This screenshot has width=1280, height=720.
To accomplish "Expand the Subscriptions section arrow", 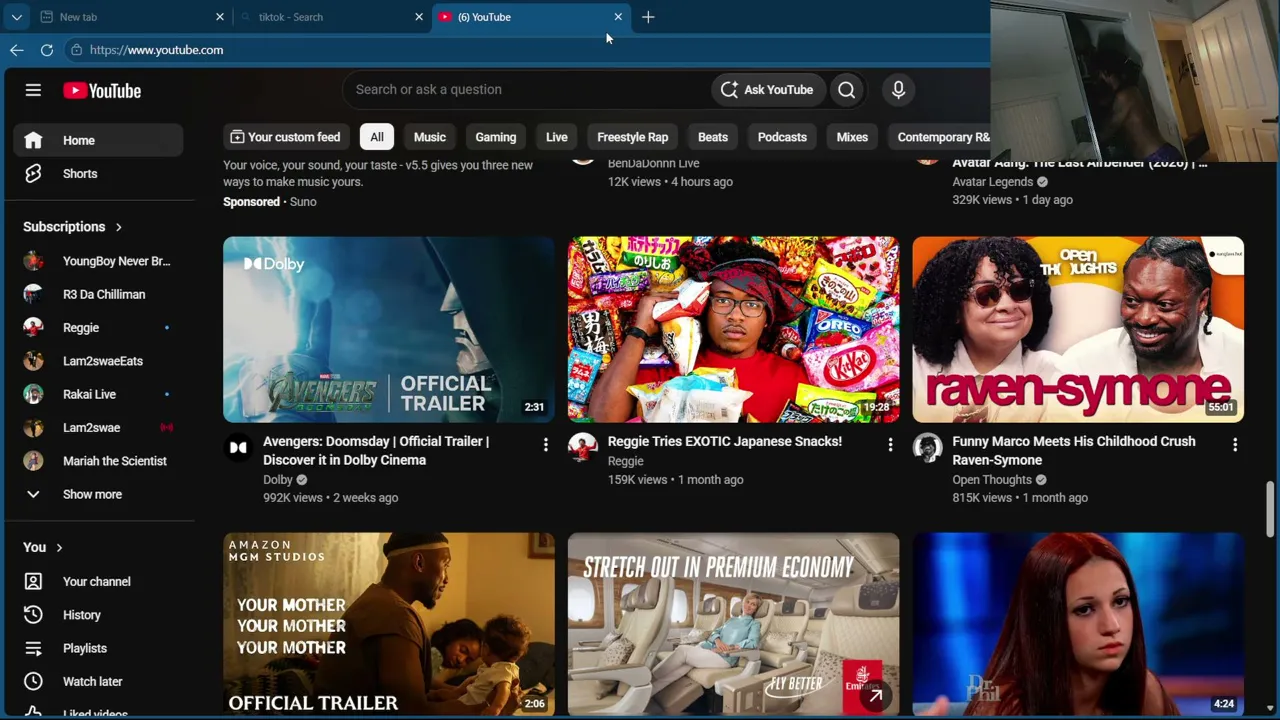I will pyautogui.click(x=118, y=227).
